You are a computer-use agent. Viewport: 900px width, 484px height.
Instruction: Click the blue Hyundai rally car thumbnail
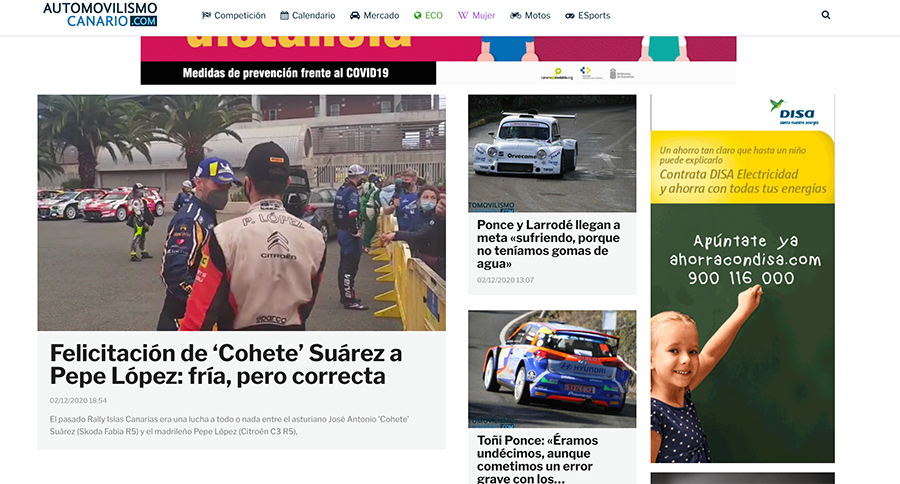[x=552, y=369]
